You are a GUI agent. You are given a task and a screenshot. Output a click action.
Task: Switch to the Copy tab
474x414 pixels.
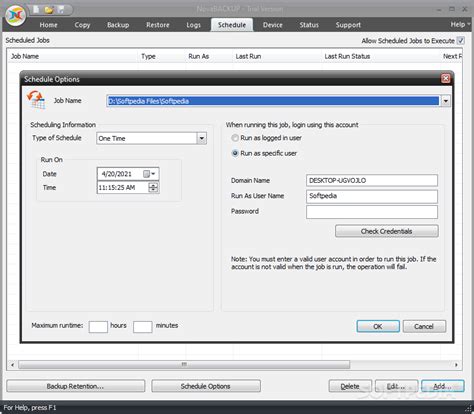(82, 25)
